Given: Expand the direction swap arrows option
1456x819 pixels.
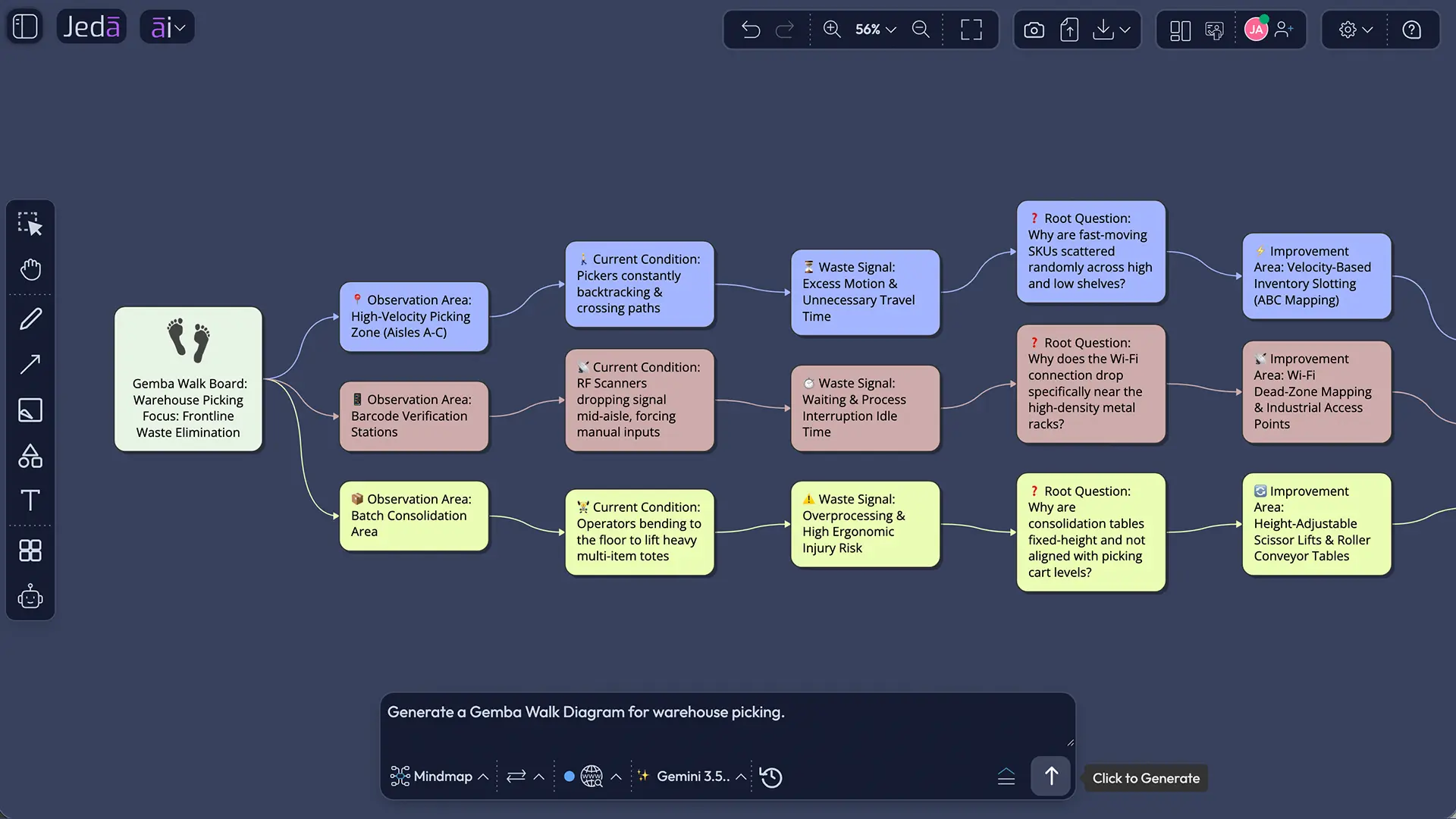Looking at the screenshot, I should [x=526, y=777].
